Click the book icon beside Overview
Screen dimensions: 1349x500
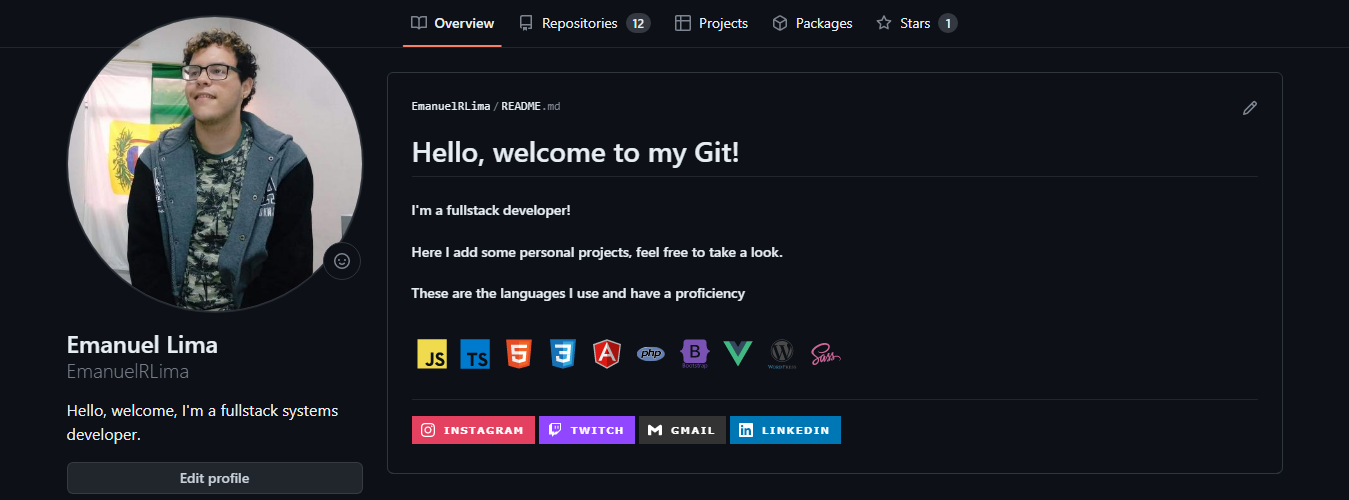[419, 23]
